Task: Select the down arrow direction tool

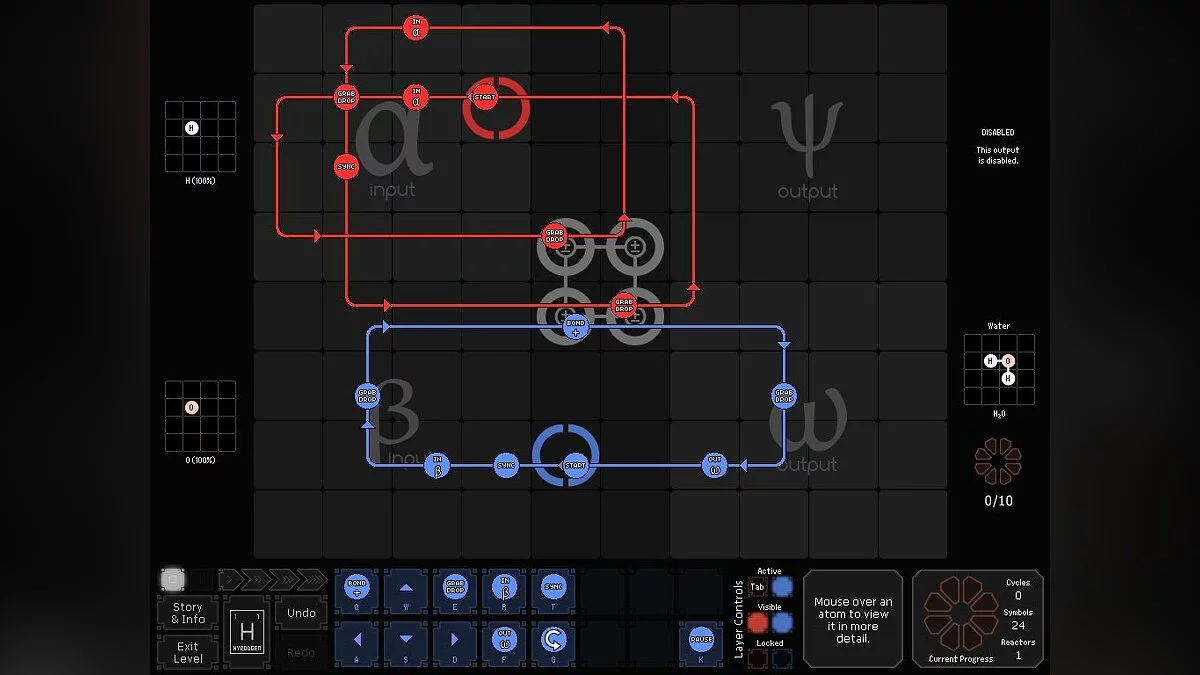Action: click(406, 640)
